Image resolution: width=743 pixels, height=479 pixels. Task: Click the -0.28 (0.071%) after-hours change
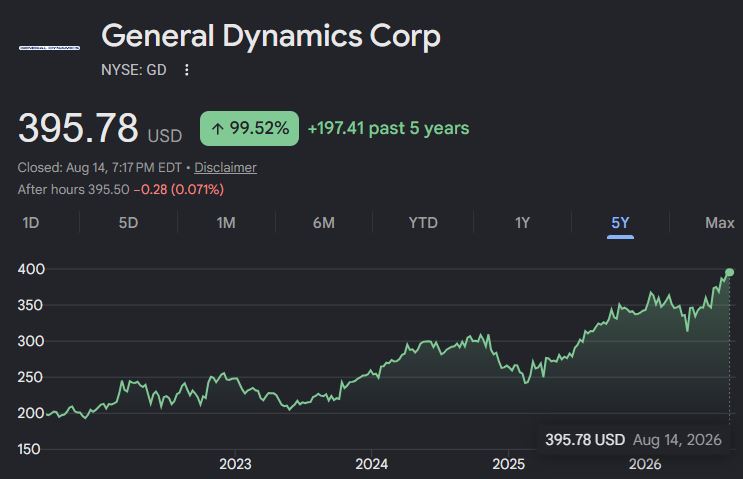(x=179, y=190)
